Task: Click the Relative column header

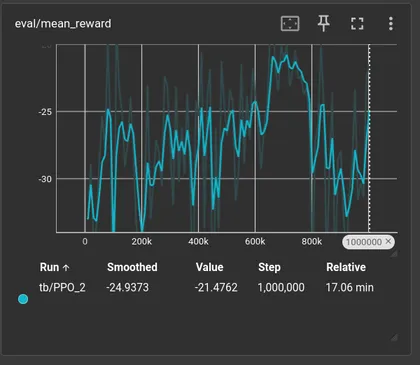Action: click(x=346, y=267)
